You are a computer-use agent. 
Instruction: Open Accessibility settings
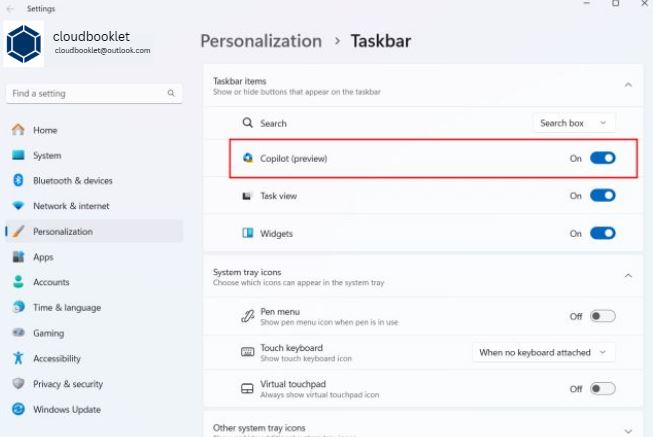pyautogui.click(x=94, y=358)
